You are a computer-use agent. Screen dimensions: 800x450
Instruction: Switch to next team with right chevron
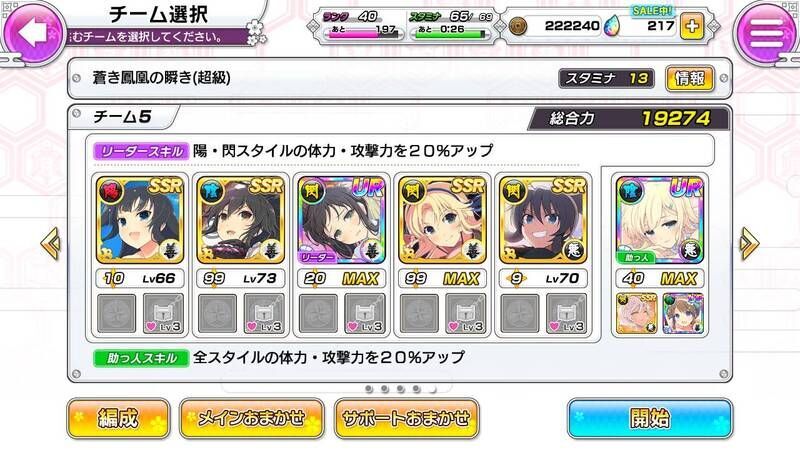pyautogui.click(x=749, y=244)
